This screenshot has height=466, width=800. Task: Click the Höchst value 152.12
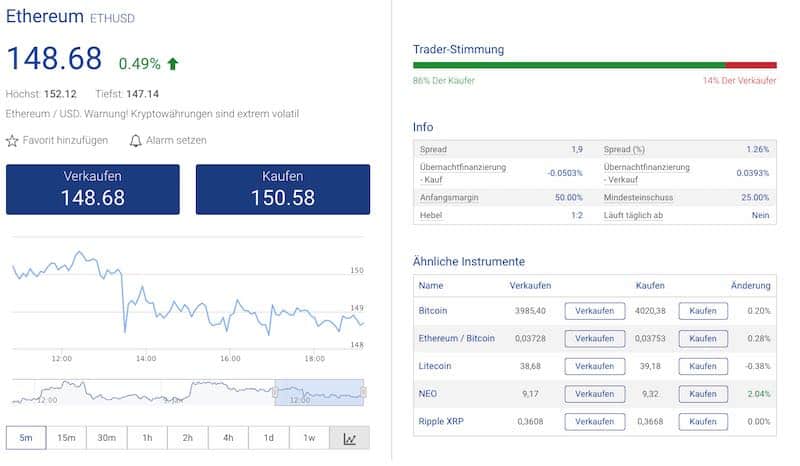point(60,94)
